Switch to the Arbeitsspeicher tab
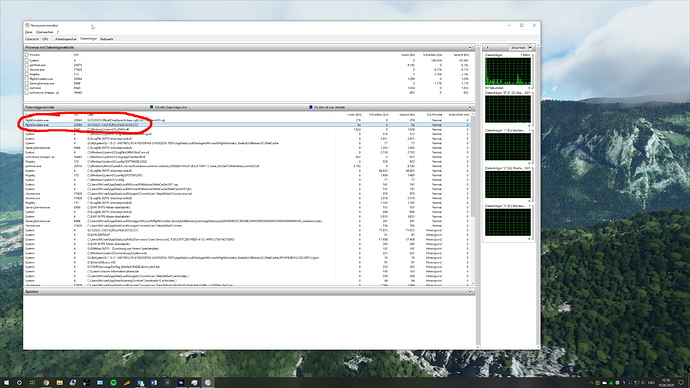 tap(66, 39)
